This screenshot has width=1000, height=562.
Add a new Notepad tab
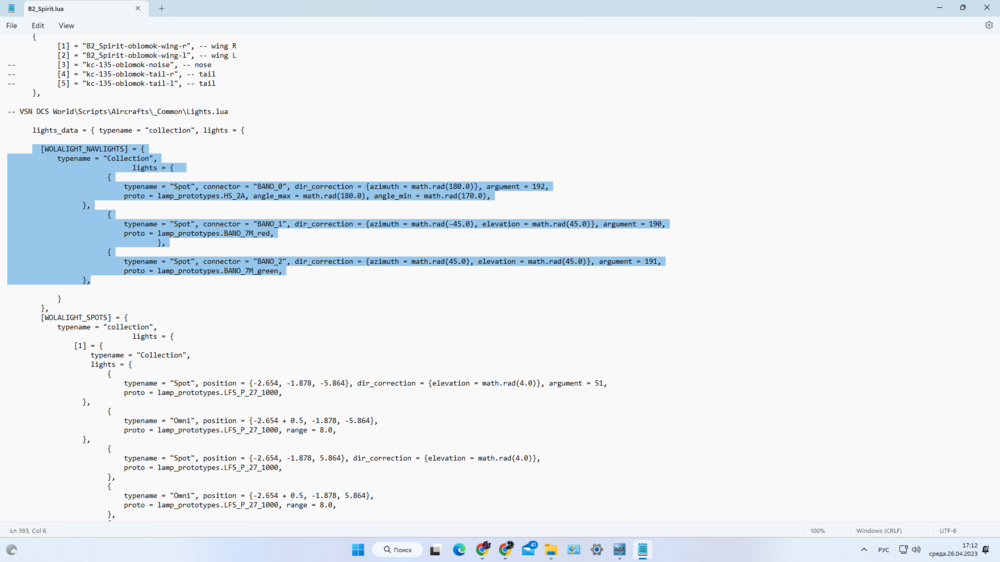point(161,9)
